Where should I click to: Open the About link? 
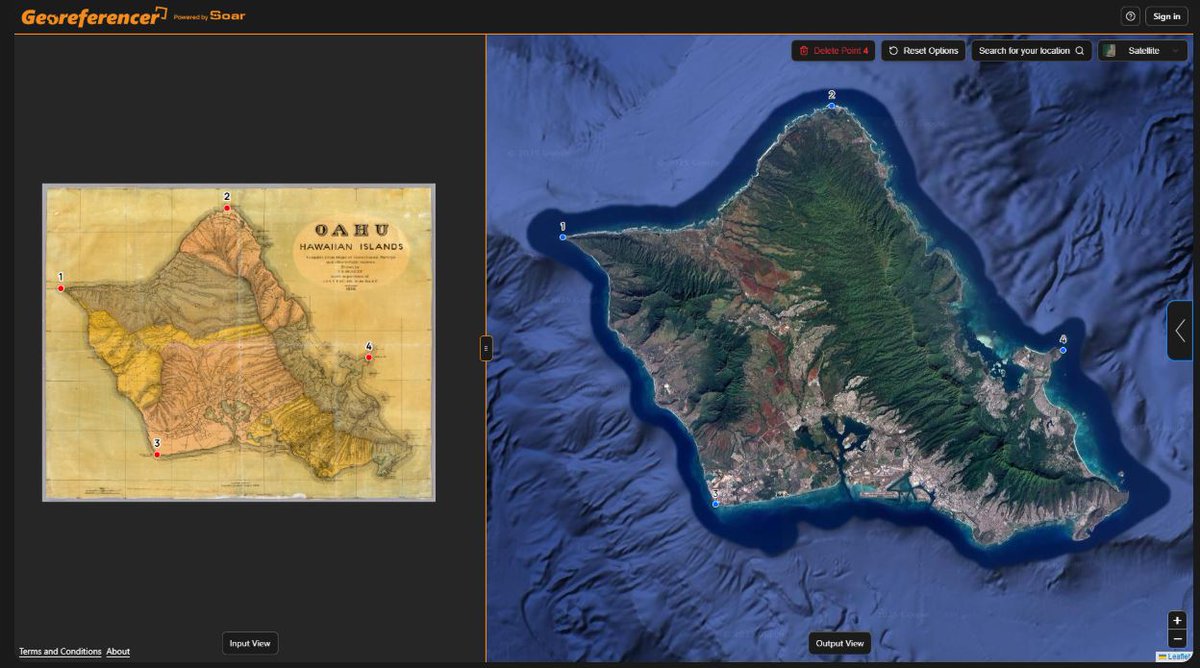[x=118, y=652]
